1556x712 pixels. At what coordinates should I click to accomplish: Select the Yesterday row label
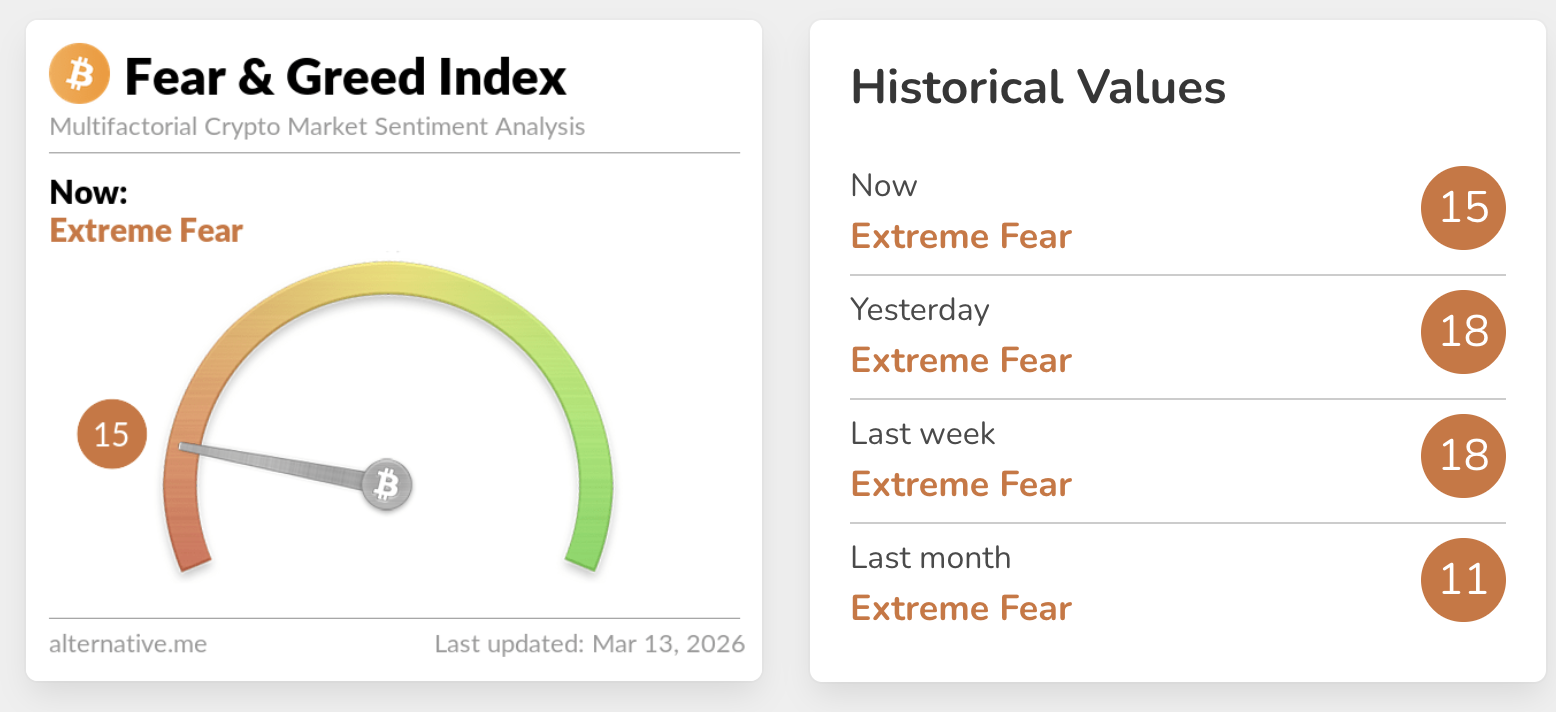(x=919, y=310)
